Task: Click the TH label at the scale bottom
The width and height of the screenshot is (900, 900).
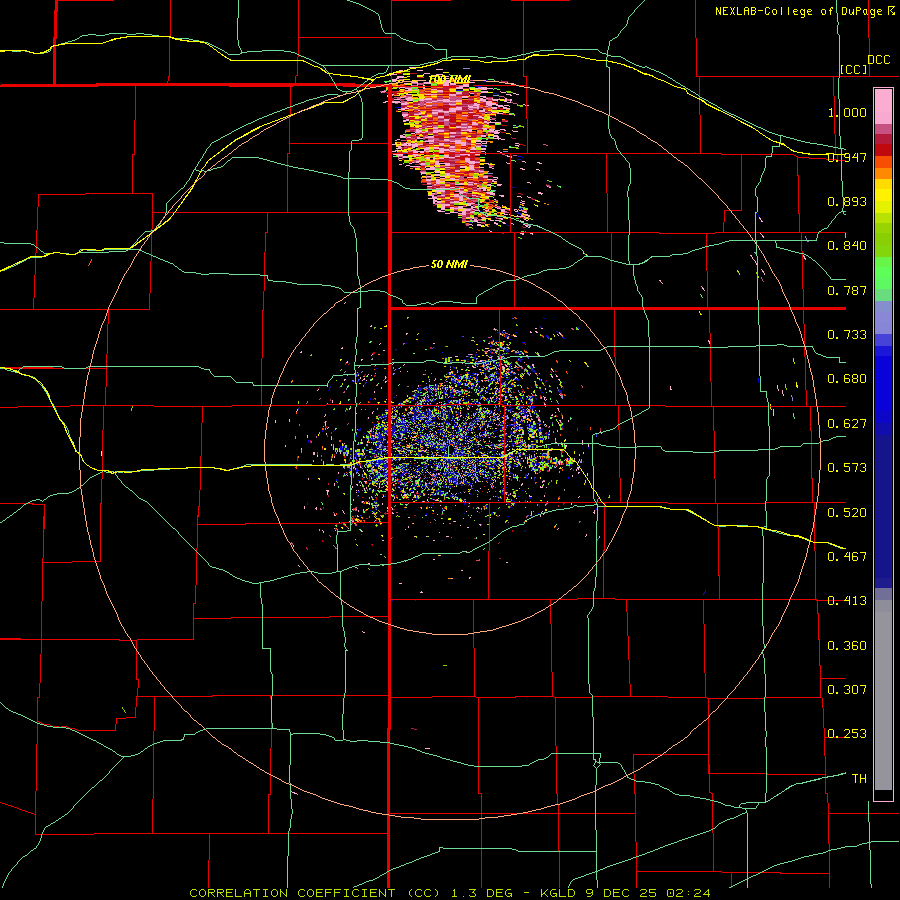Action: pos(859,778)
